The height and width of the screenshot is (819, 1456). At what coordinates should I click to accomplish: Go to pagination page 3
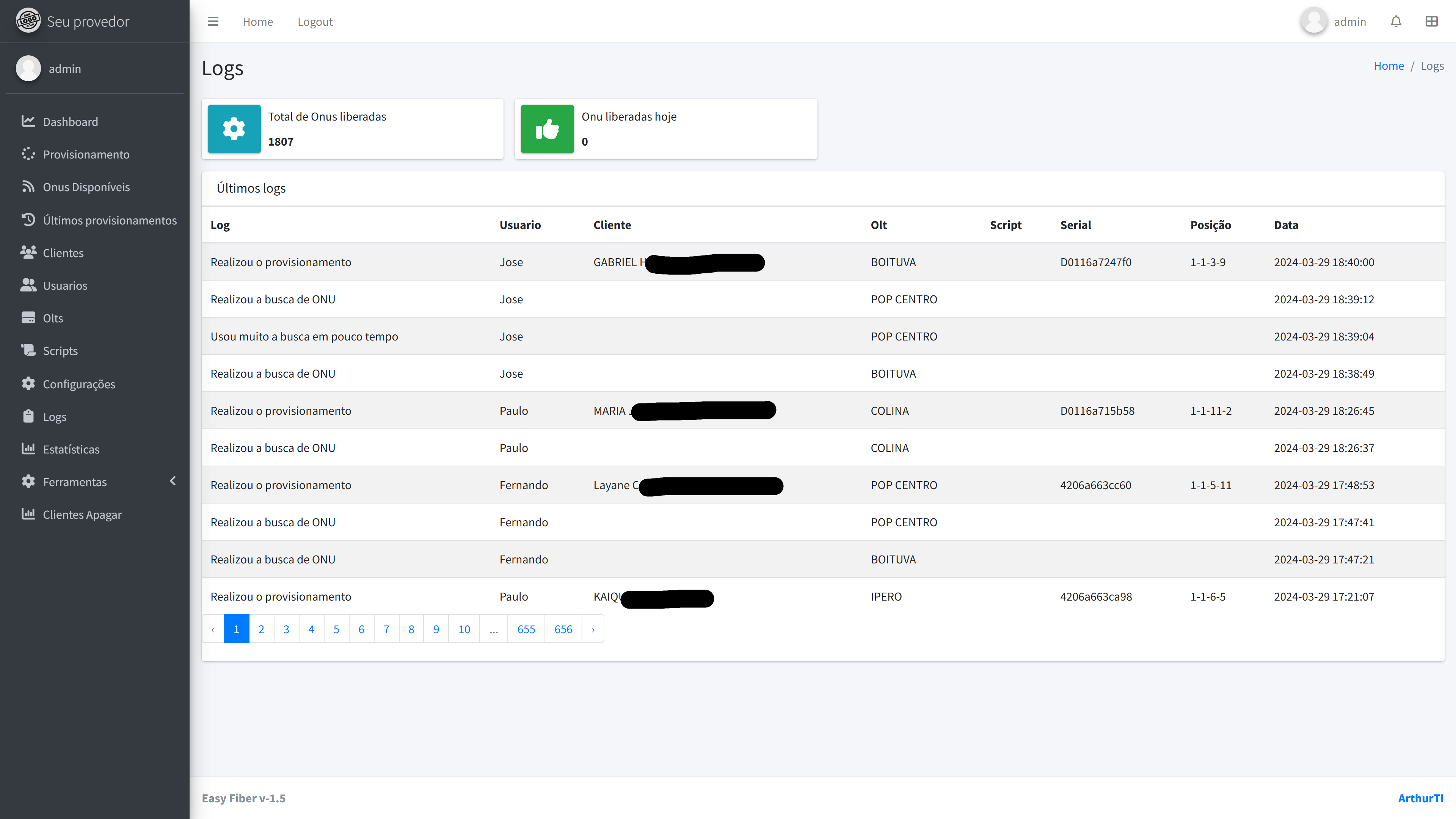pos(287,629)
